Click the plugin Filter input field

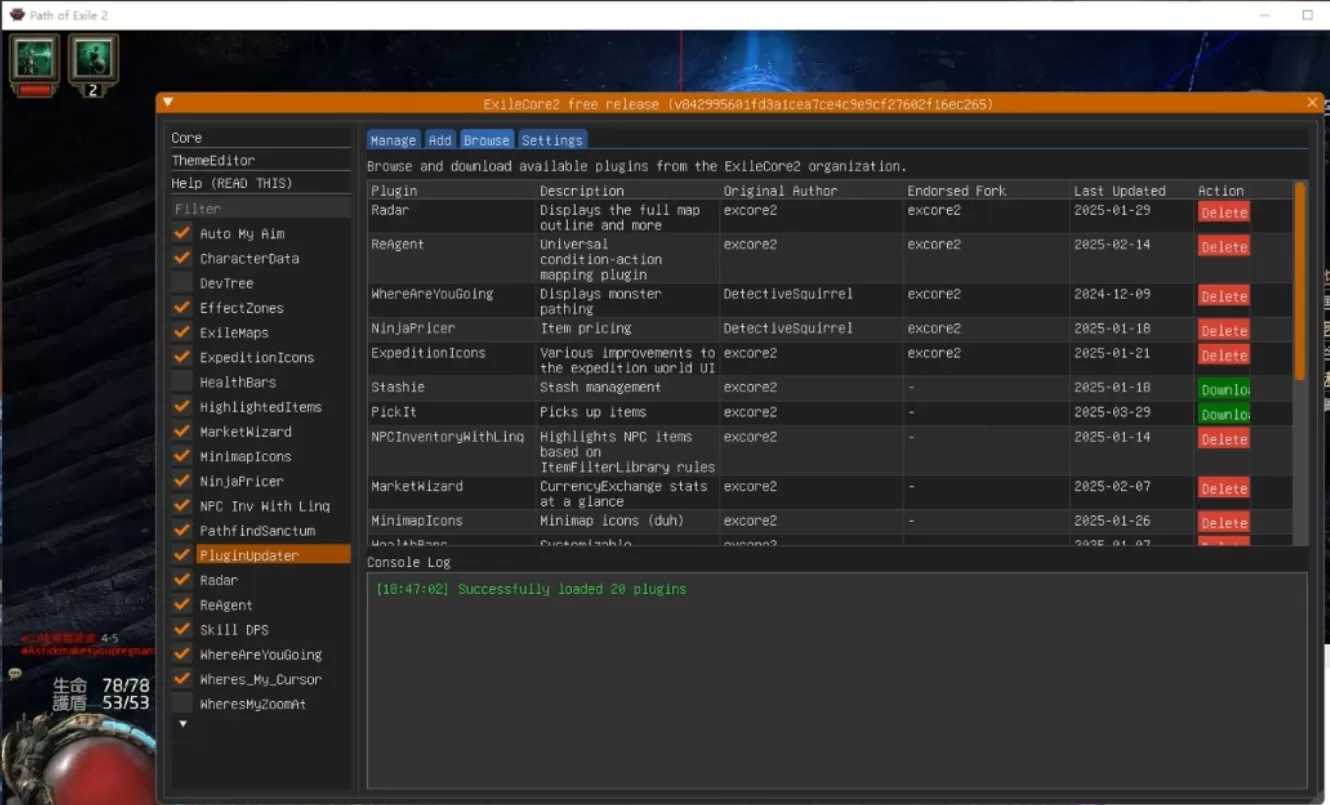click(260, 208)
